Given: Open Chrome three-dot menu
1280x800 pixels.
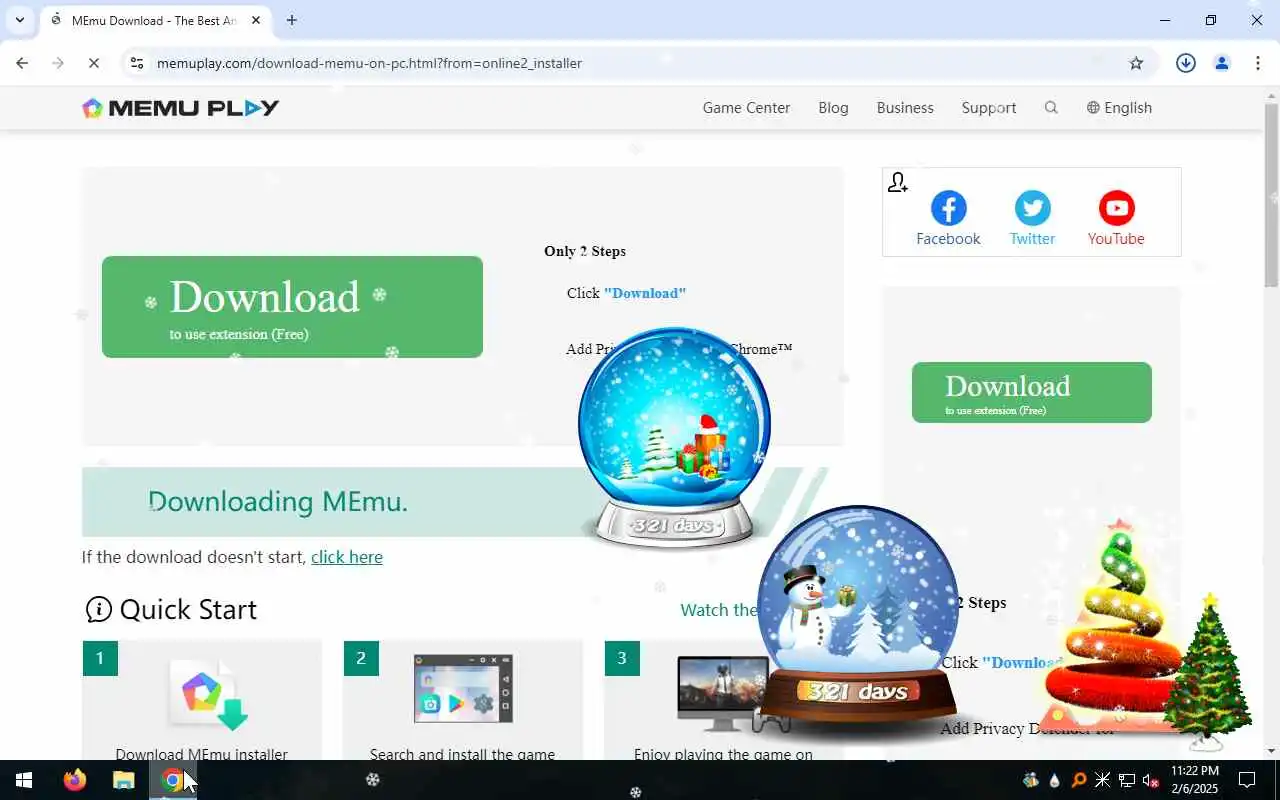Looking at the screenshot, I should [x=1258, y=63].
